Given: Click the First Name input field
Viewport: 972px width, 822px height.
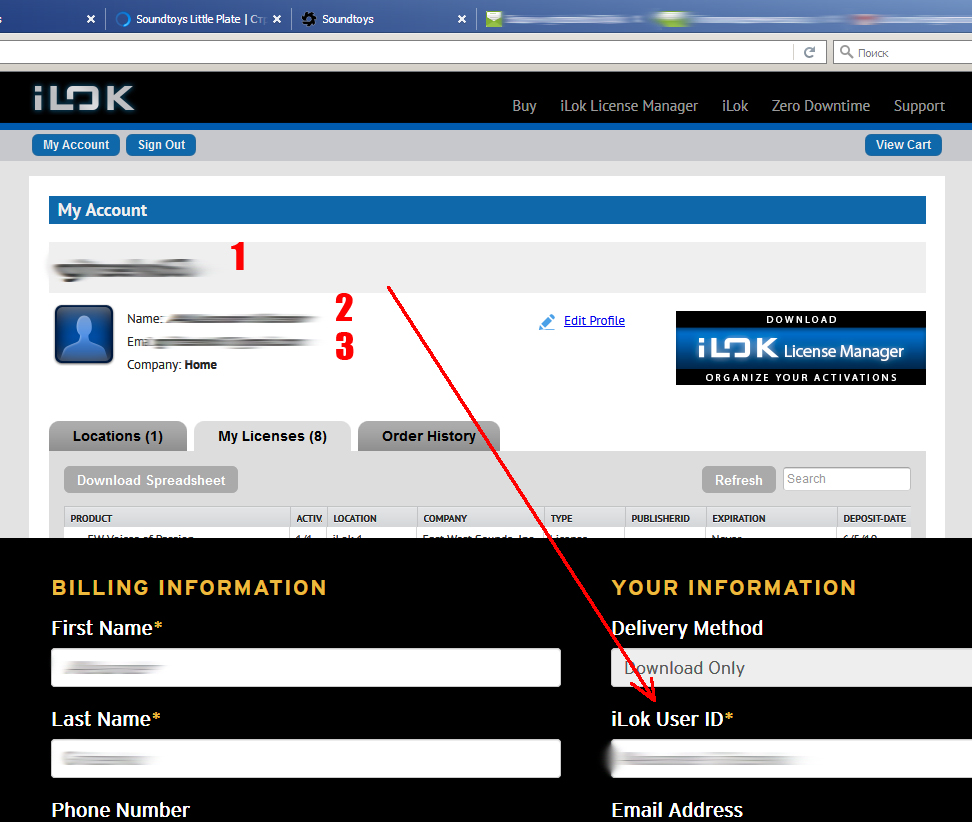Looking at the screenshot, I should pos(306,668).
